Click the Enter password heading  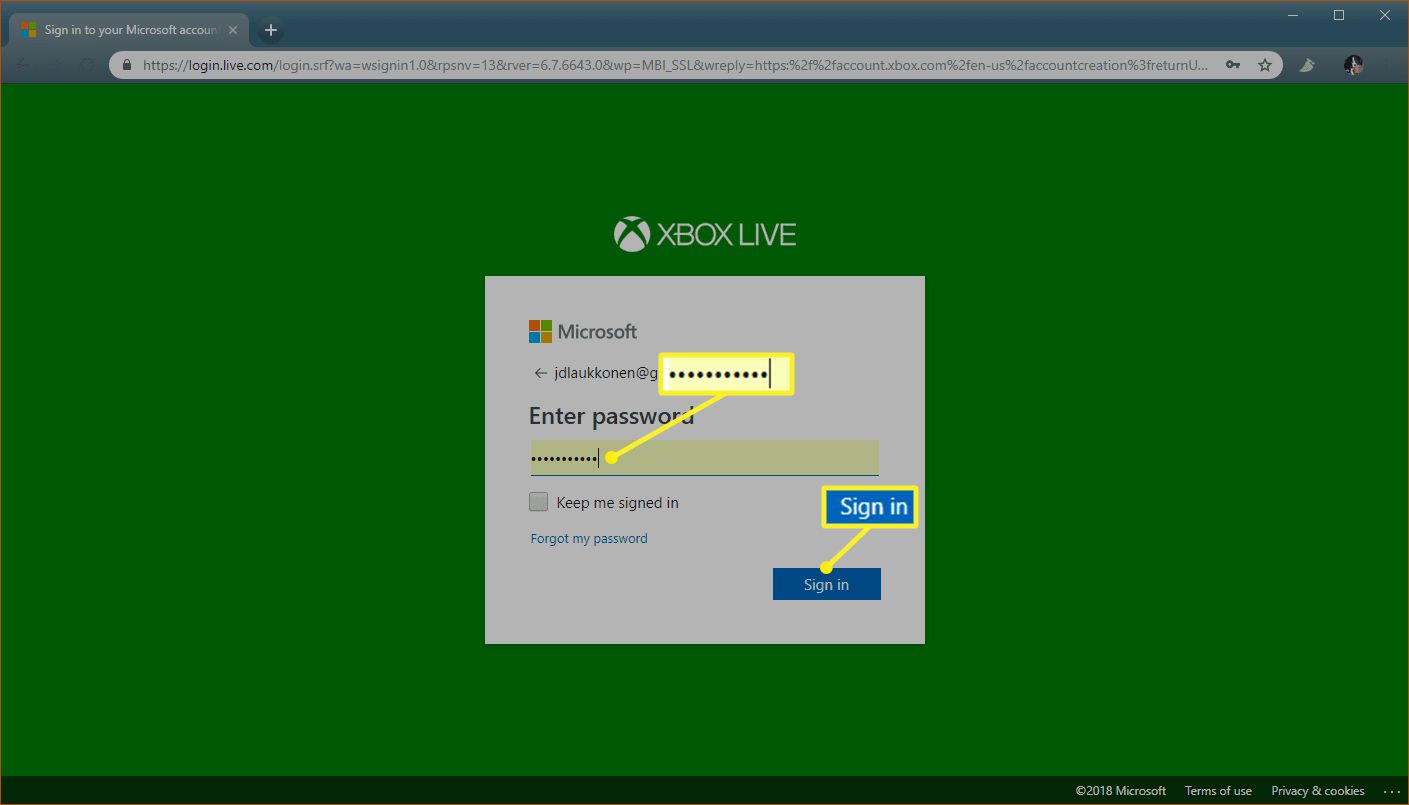pyautogui.click(x=611, y=416)
